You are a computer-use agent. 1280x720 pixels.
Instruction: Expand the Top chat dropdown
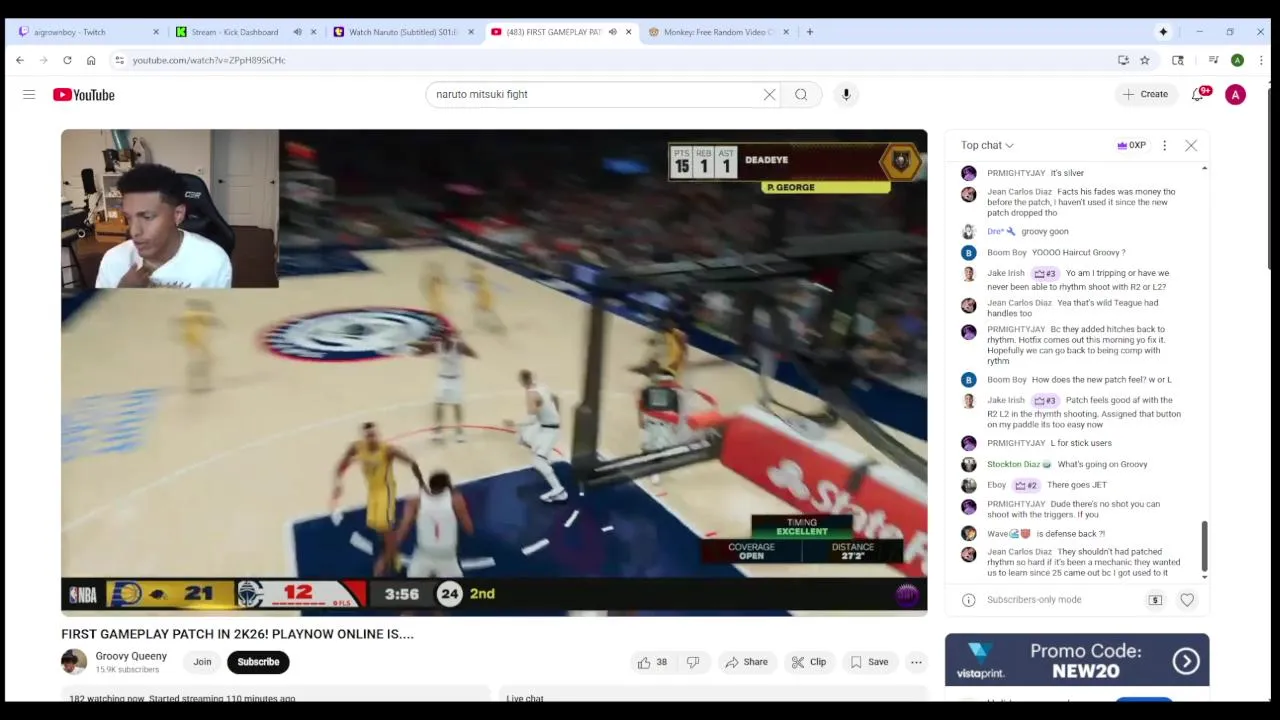987,146
